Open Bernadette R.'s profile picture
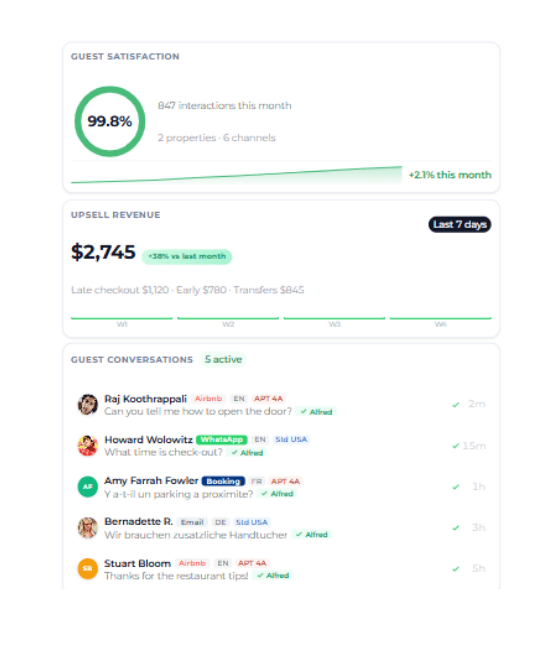Image resolution: width=560 pixels, height=652 pixels. (88, 527)
